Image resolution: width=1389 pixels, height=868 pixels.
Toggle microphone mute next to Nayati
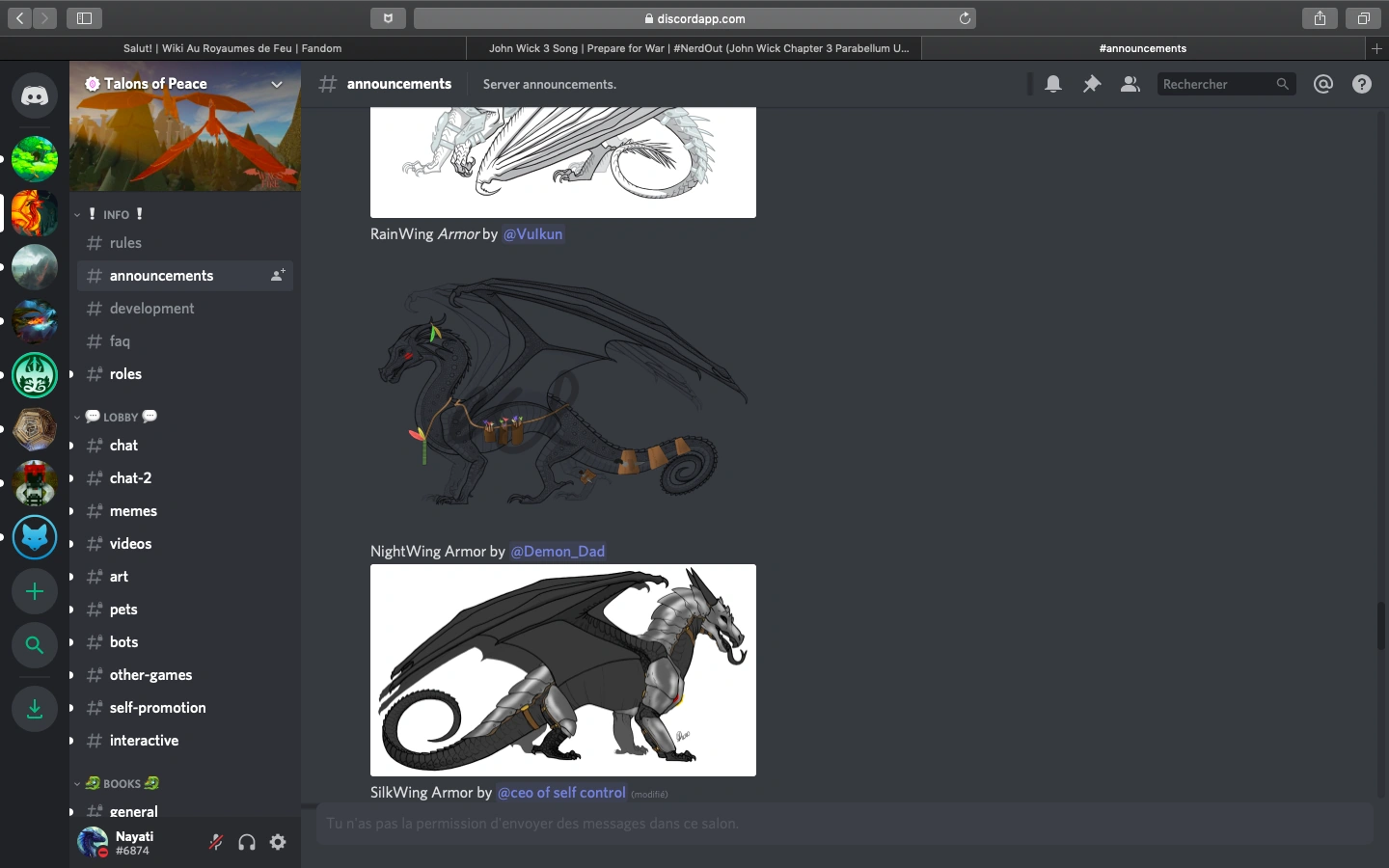tap(216, 842)
